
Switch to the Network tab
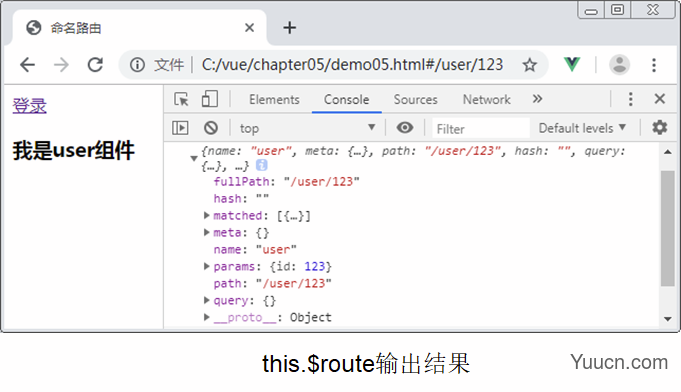pos(486,99)
